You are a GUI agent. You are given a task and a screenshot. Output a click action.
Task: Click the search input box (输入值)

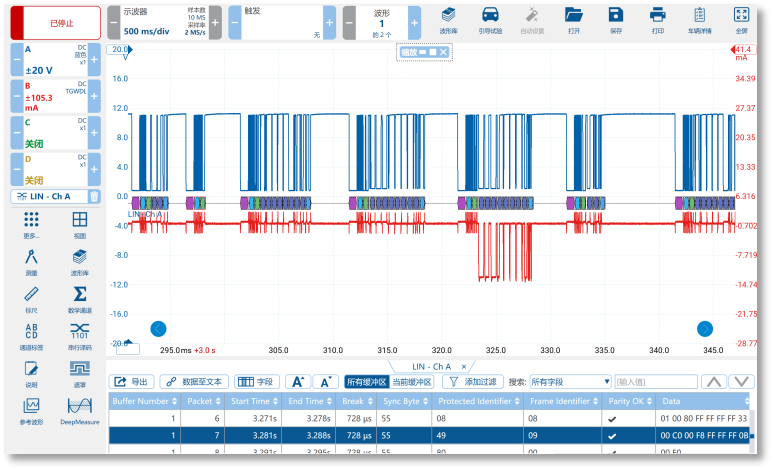(x=655, y=382)
